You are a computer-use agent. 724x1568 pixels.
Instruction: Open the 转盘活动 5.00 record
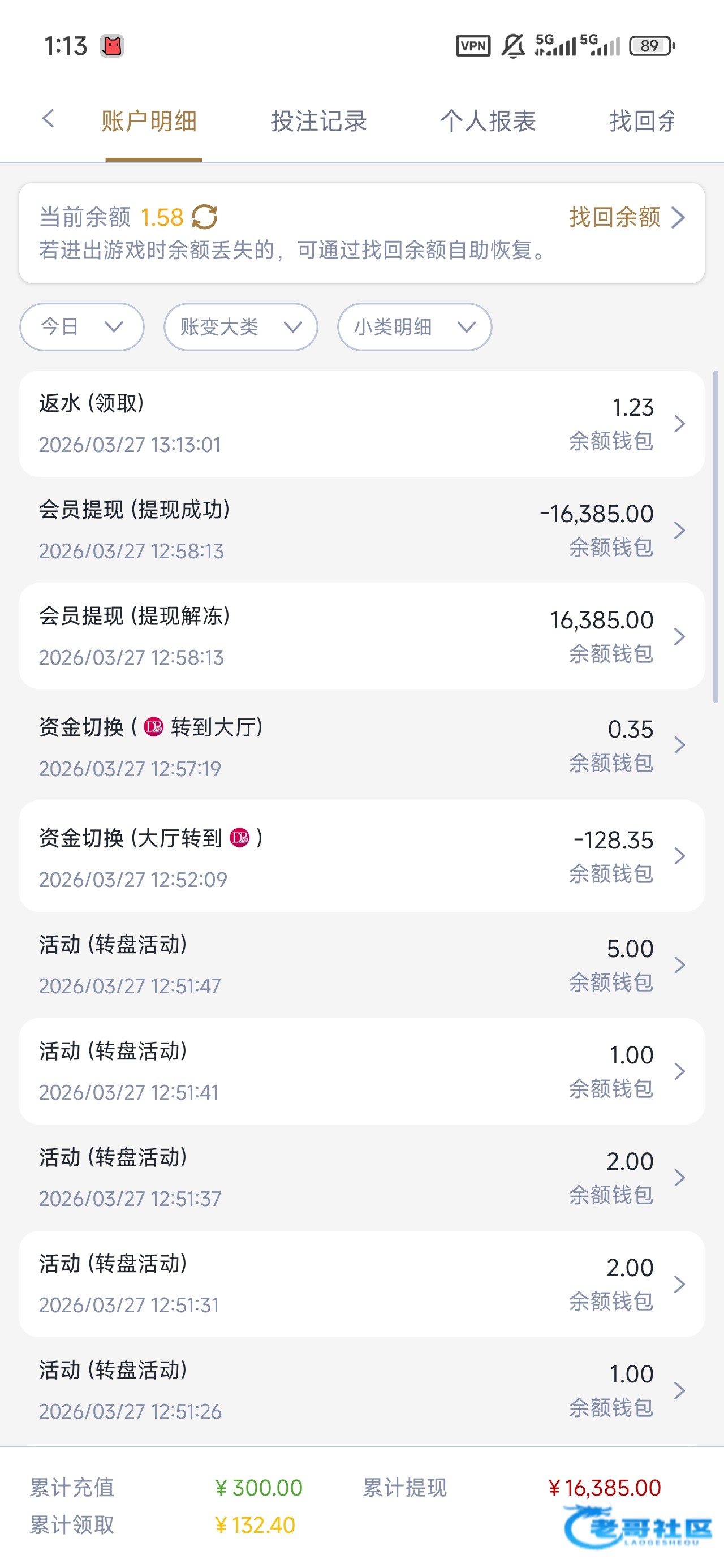[361, 965]
